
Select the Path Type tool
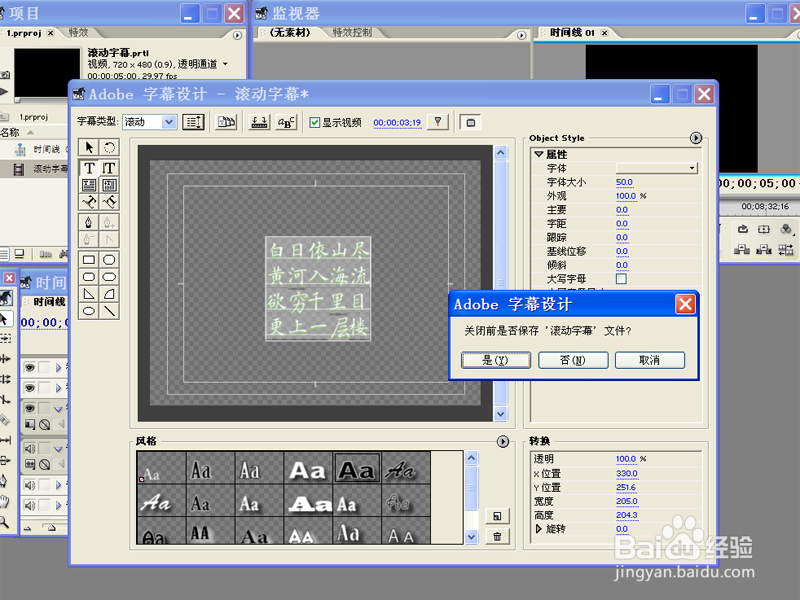pyautogui.click(x=89, y=202)
